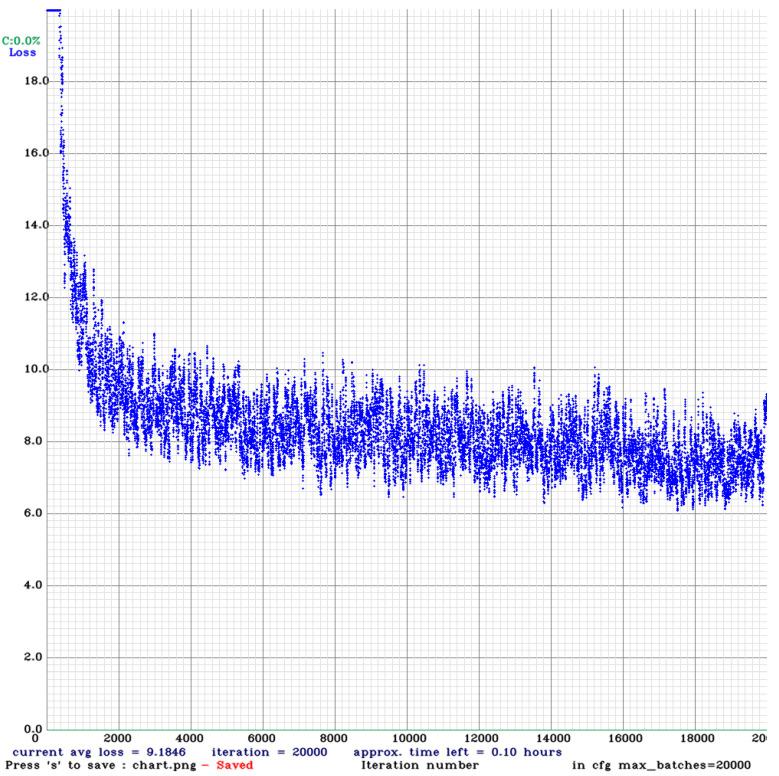Click the blue 'Loss' legend label
The image size is (779, 776).
[x=22, y=52]
